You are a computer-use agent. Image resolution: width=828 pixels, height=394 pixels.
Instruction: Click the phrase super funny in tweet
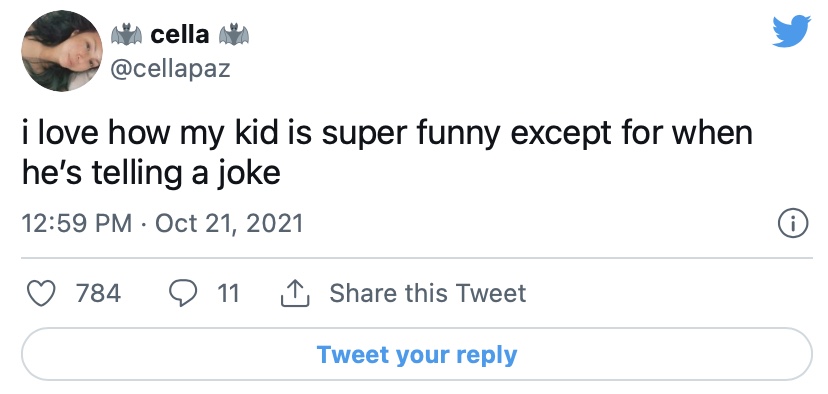point(410,134)
